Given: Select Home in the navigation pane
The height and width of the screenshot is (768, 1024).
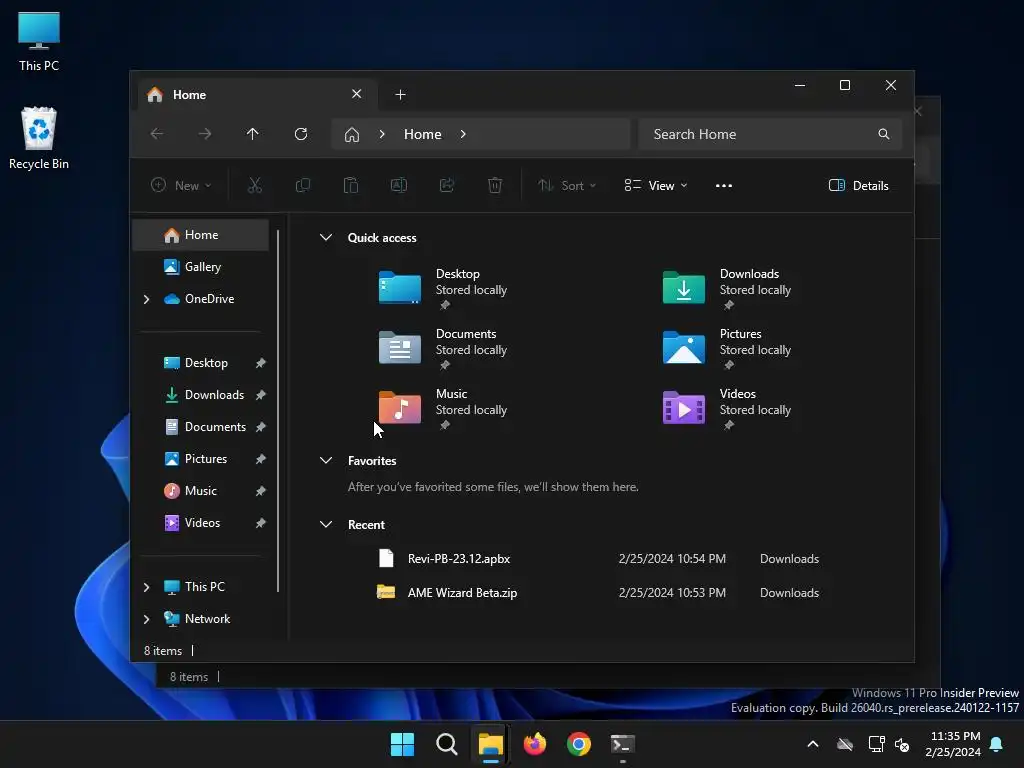Looking at the screenshot, I should pos(200,235).
